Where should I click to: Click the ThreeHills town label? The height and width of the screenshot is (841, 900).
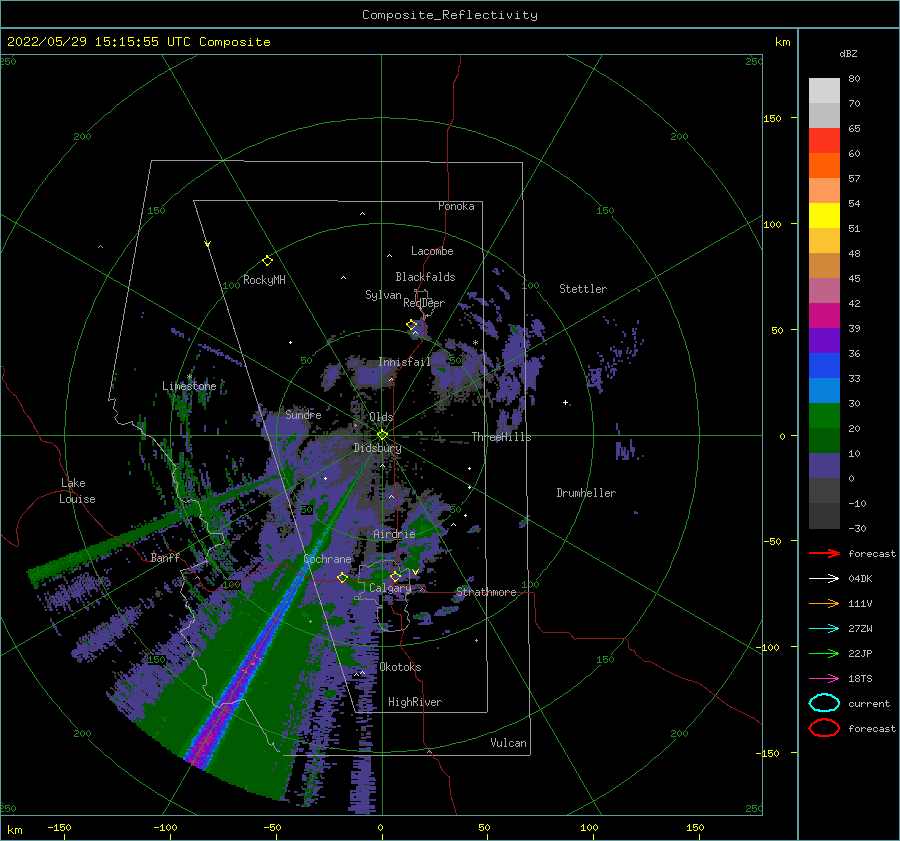[501, 437]
